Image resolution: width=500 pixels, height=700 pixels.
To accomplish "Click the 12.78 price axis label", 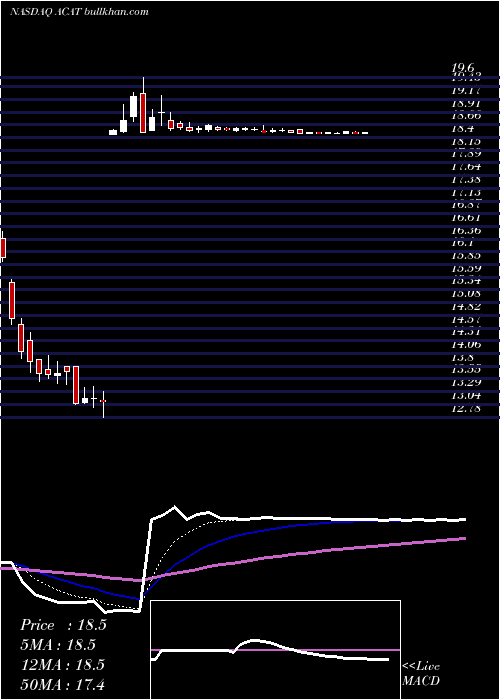I will pos(467,408).
